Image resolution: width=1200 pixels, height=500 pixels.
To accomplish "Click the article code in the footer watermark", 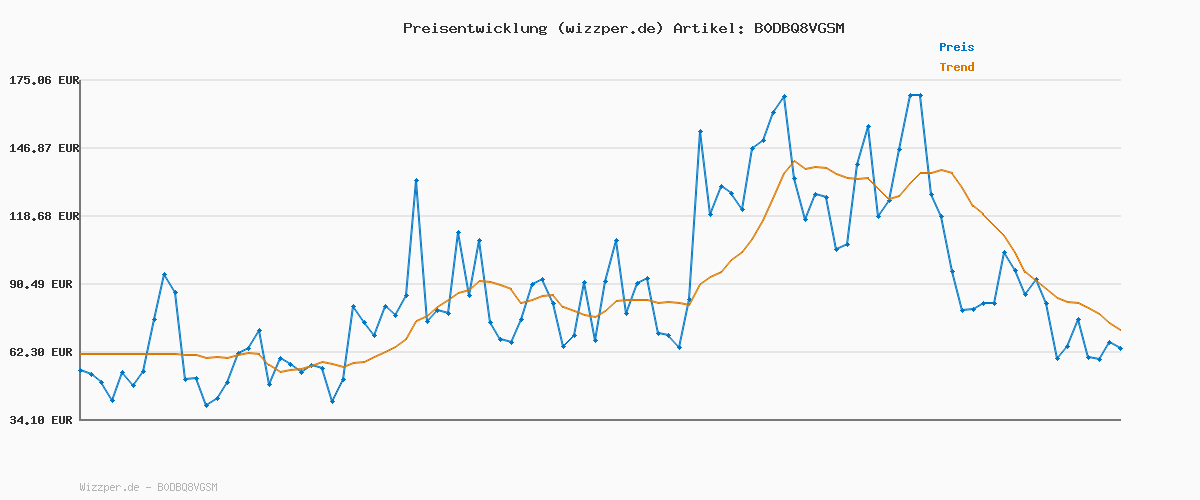I will point(187,487).
